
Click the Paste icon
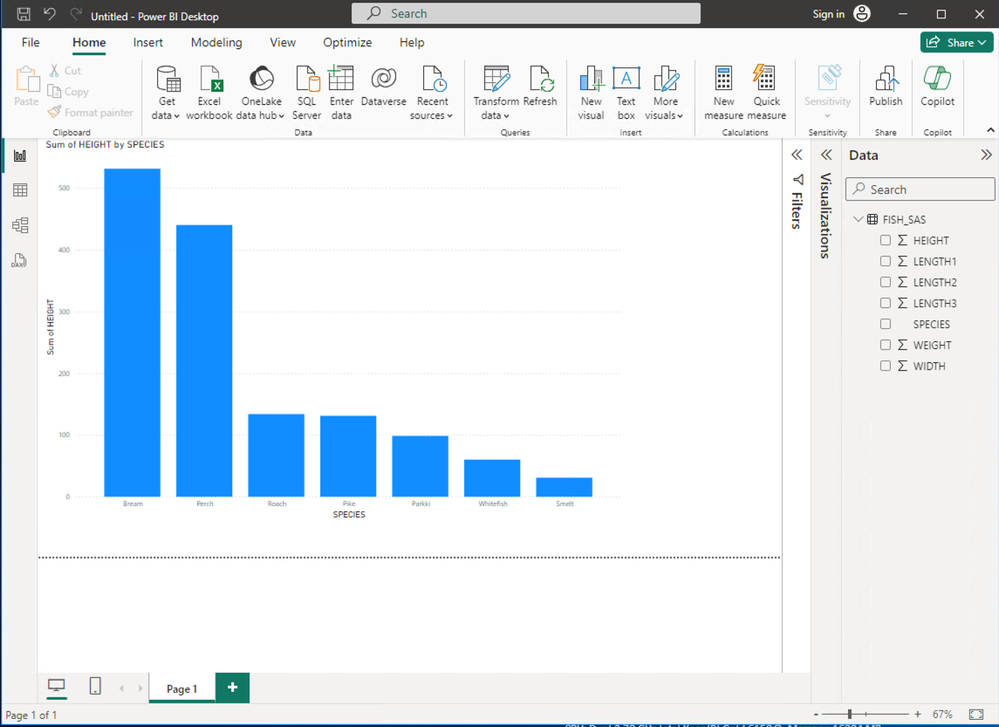(x=27, y=79)
